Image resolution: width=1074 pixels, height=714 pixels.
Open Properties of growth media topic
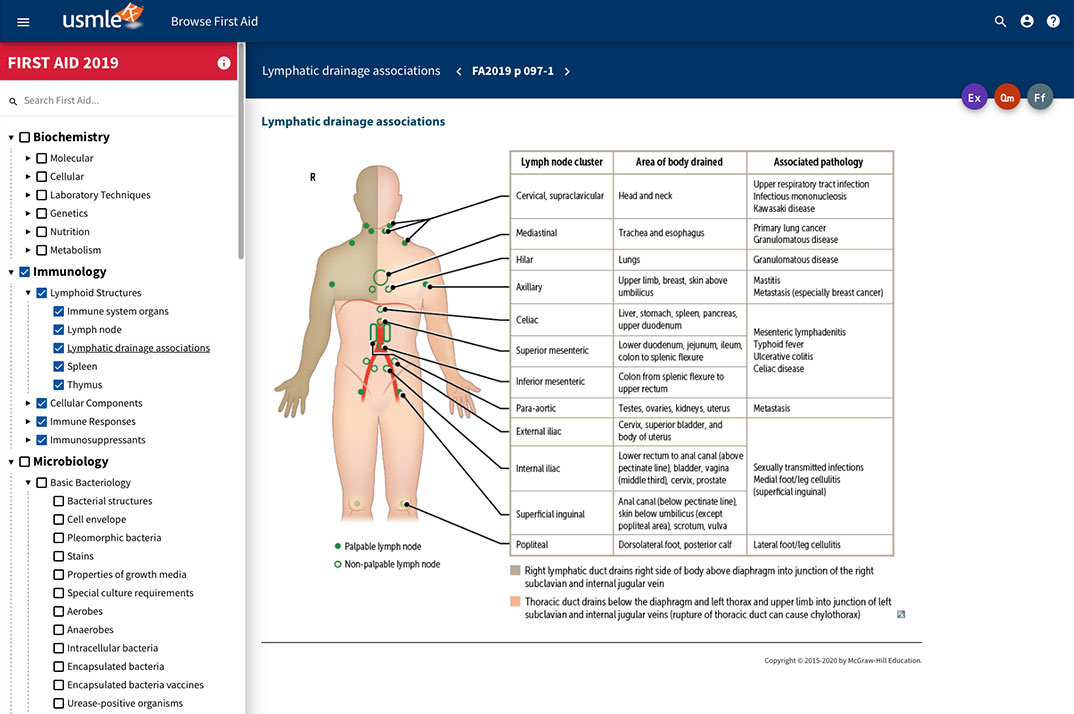click(127, 575)
